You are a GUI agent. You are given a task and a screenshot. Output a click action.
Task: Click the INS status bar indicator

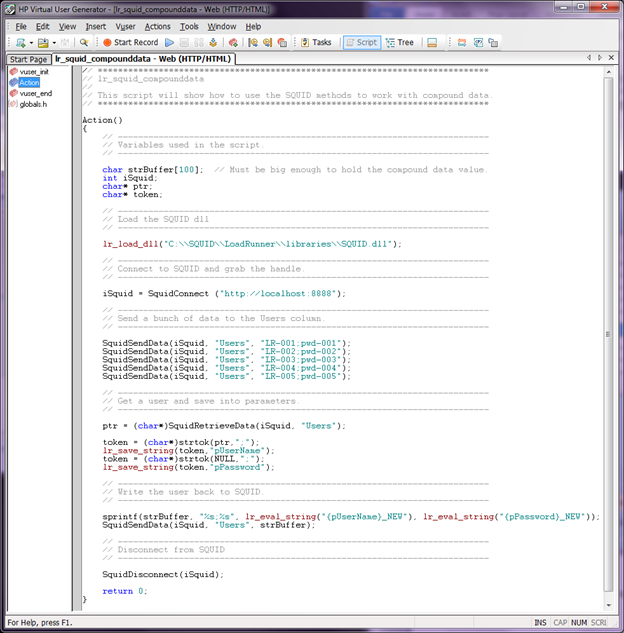(x=540, y=623)
